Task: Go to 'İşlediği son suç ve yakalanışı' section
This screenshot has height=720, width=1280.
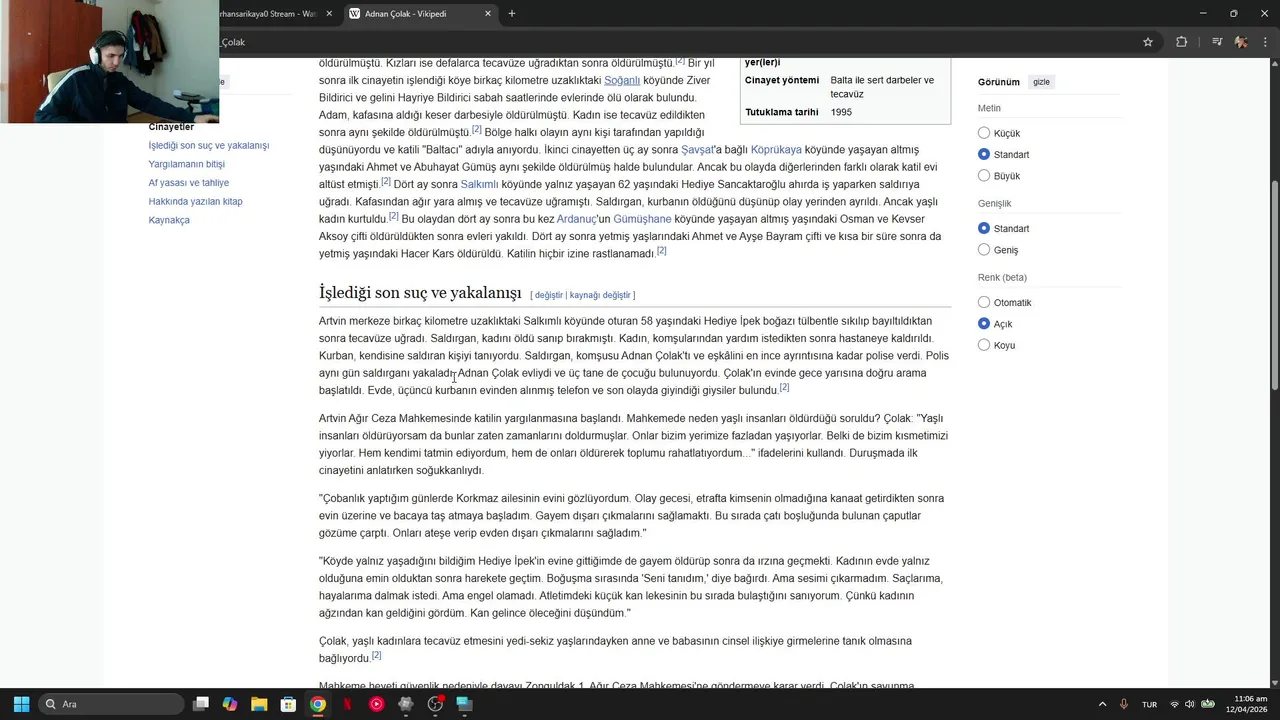Action: click(208, 146)
